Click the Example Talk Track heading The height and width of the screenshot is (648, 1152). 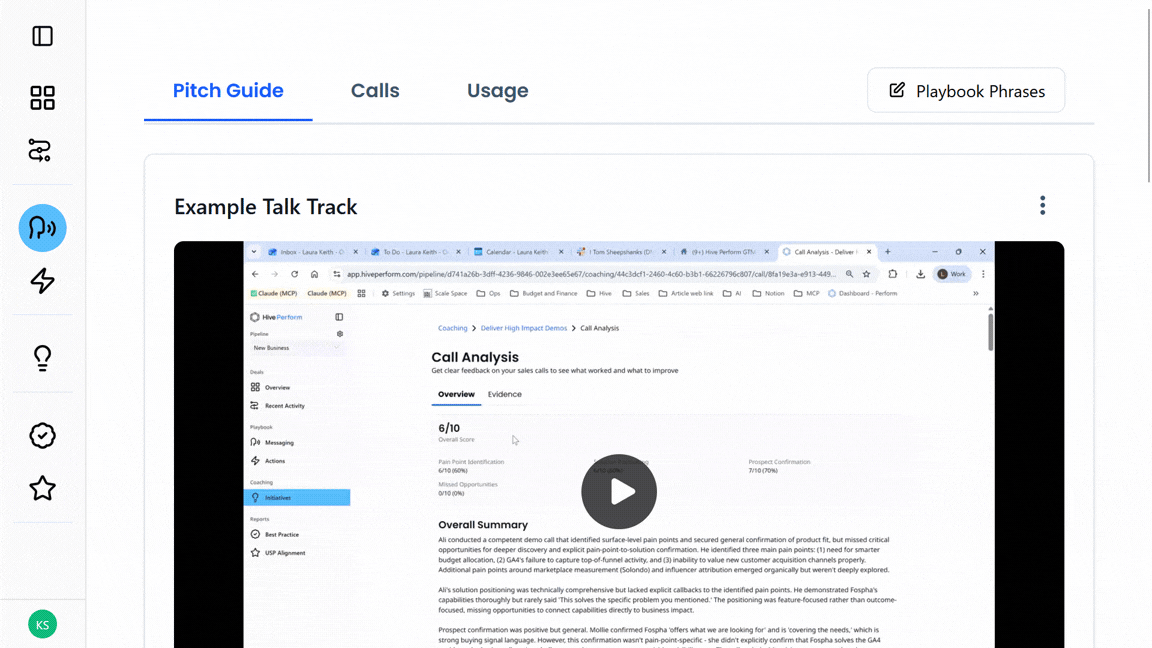[x=265, y=207]
